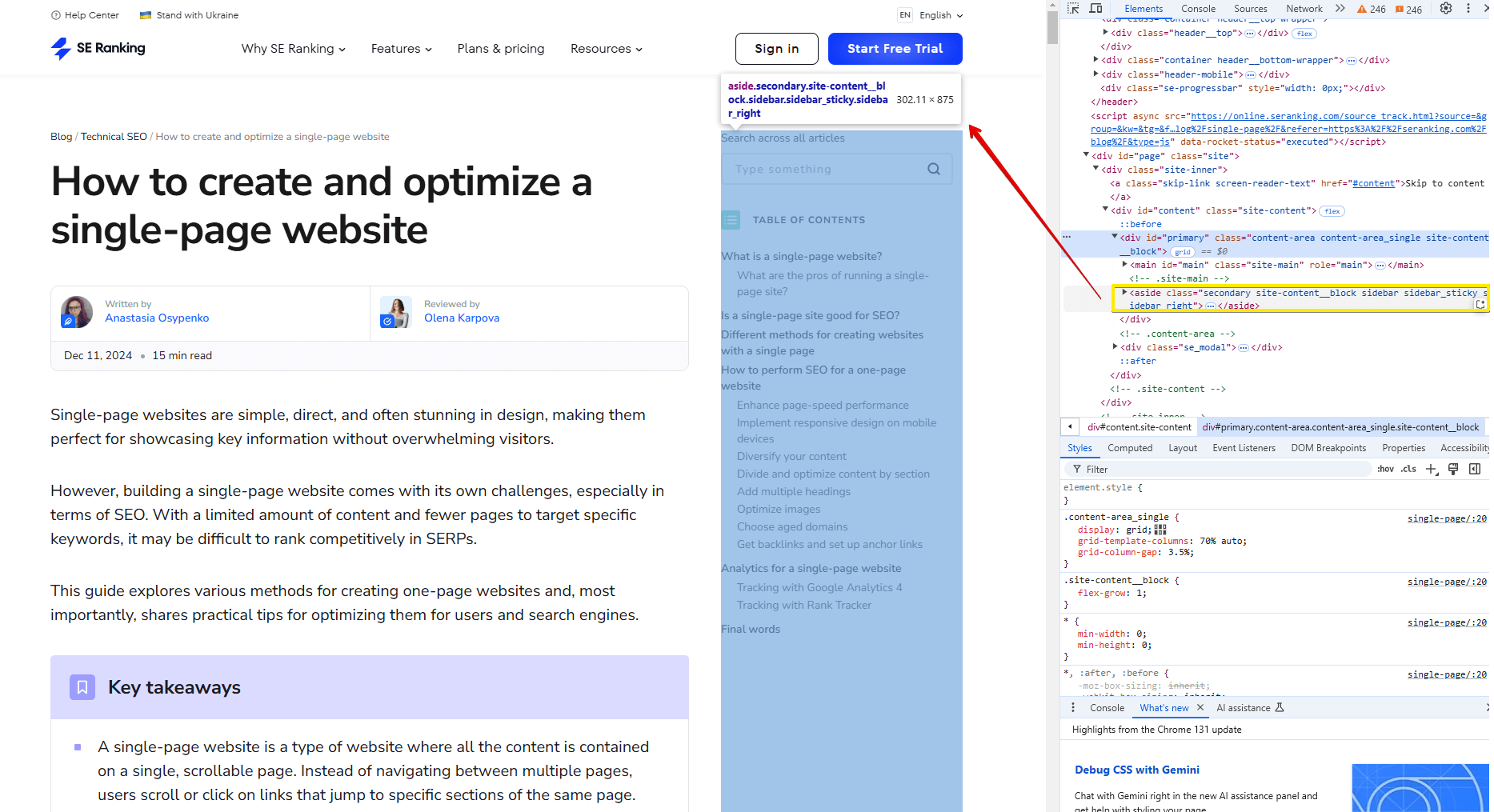This screenshot has height=812, width=1494.
Task: Open the Features menu
Action: [x=402, y=49]
